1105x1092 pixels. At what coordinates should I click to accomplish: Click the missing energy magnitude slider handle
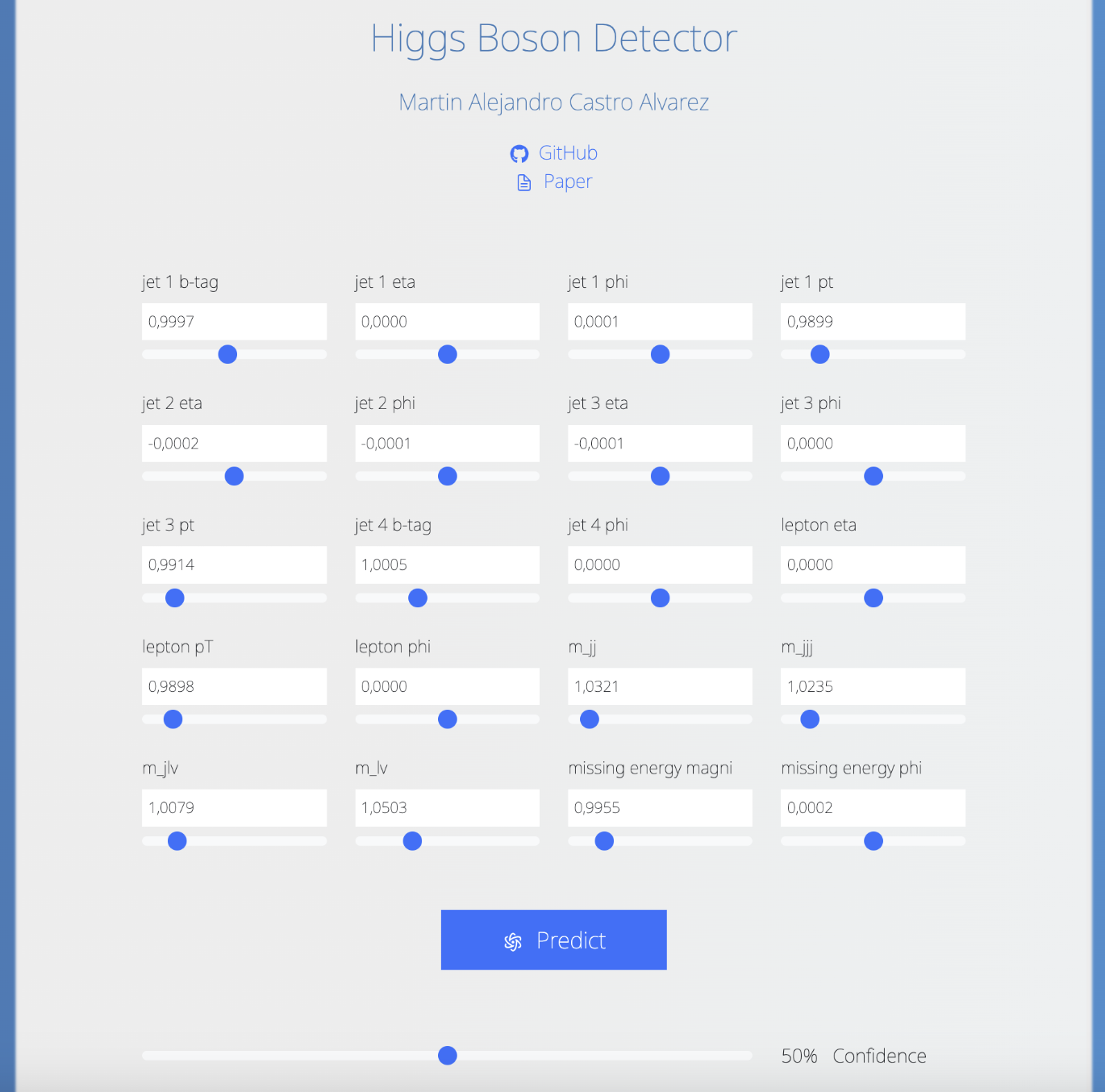tap(603, 841)
